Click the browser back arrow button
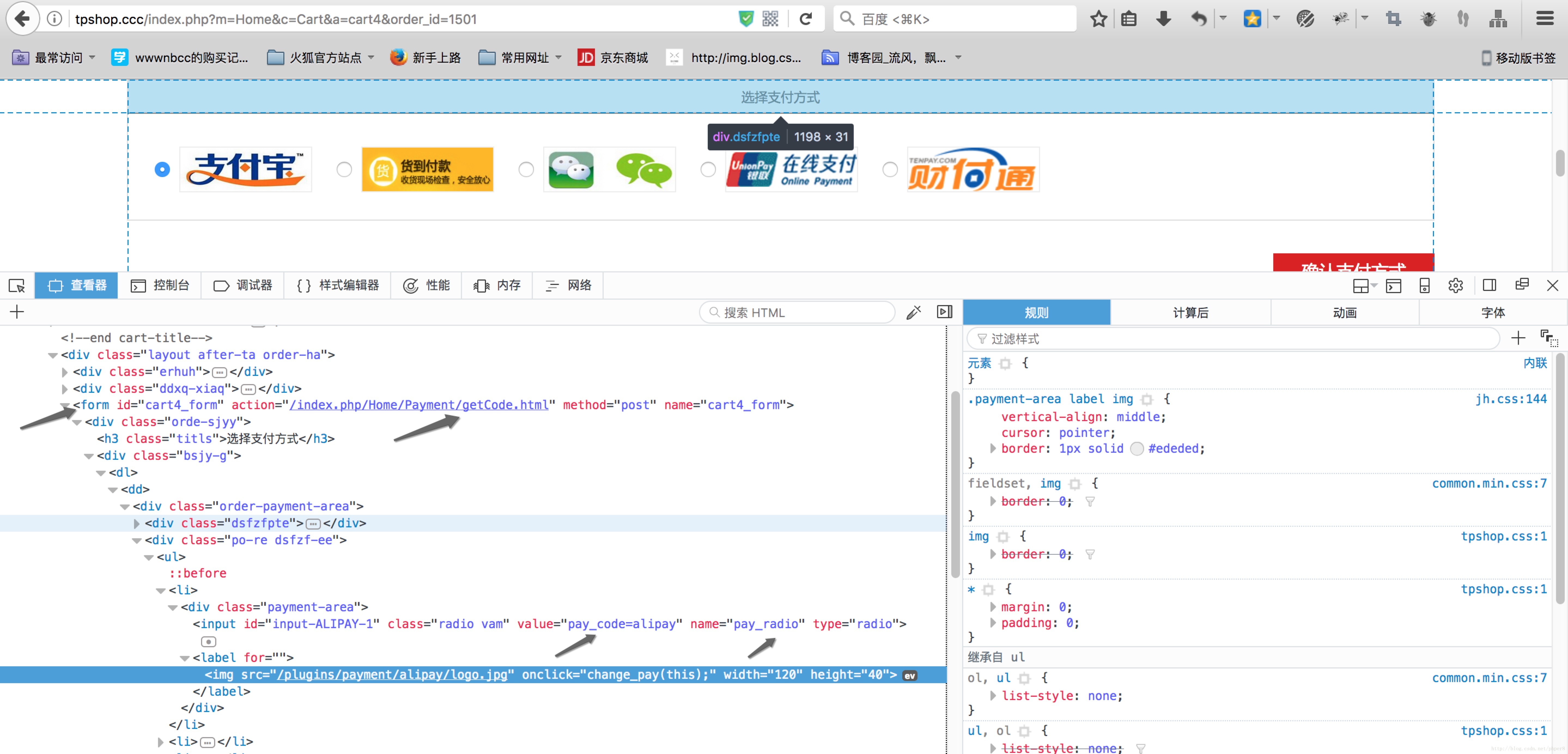 pyautogui.click(x=23, y=19)
